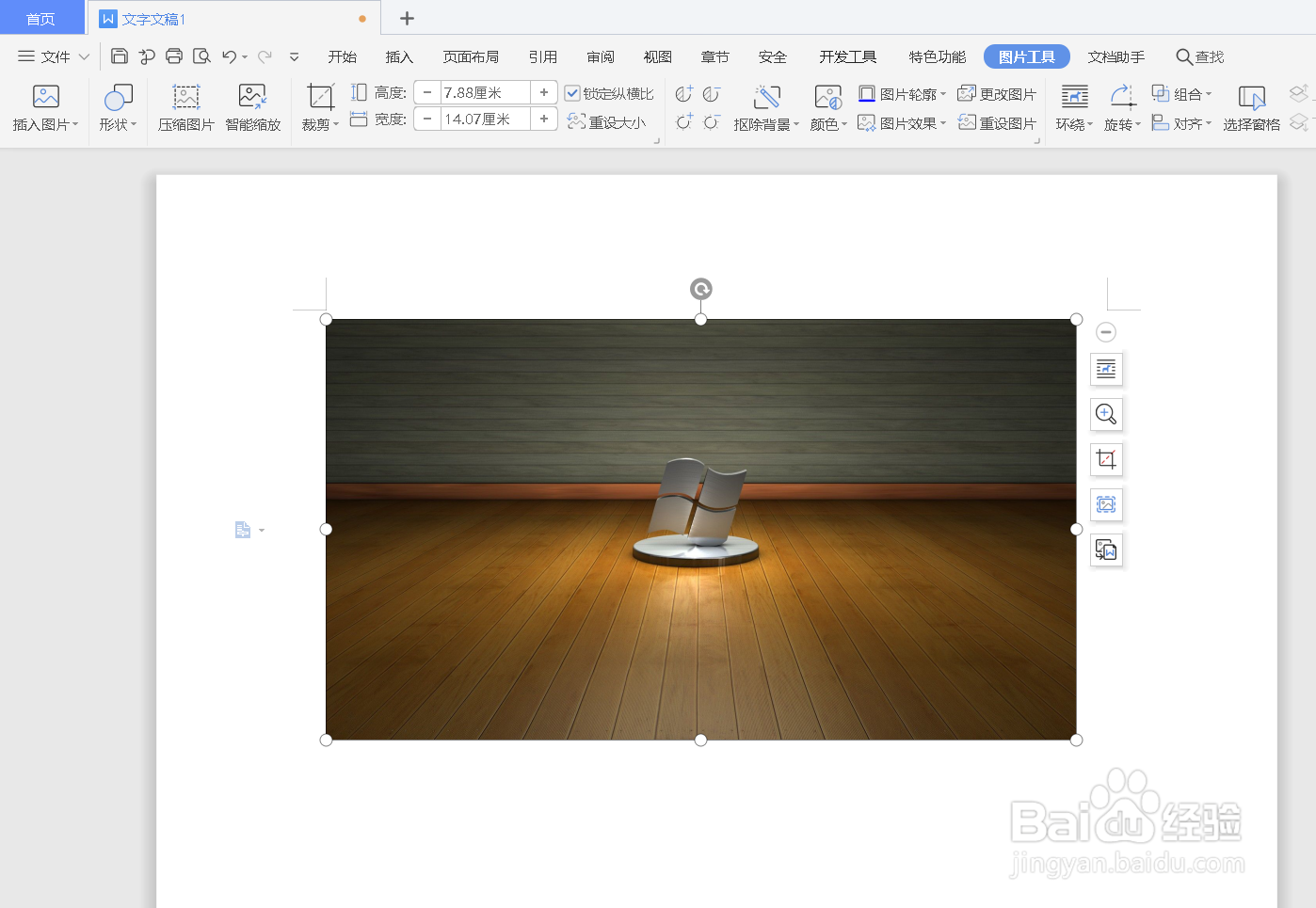Switch to the Start (开始) tab
The width and height of the screenshot is (1316, 908).
343,56
